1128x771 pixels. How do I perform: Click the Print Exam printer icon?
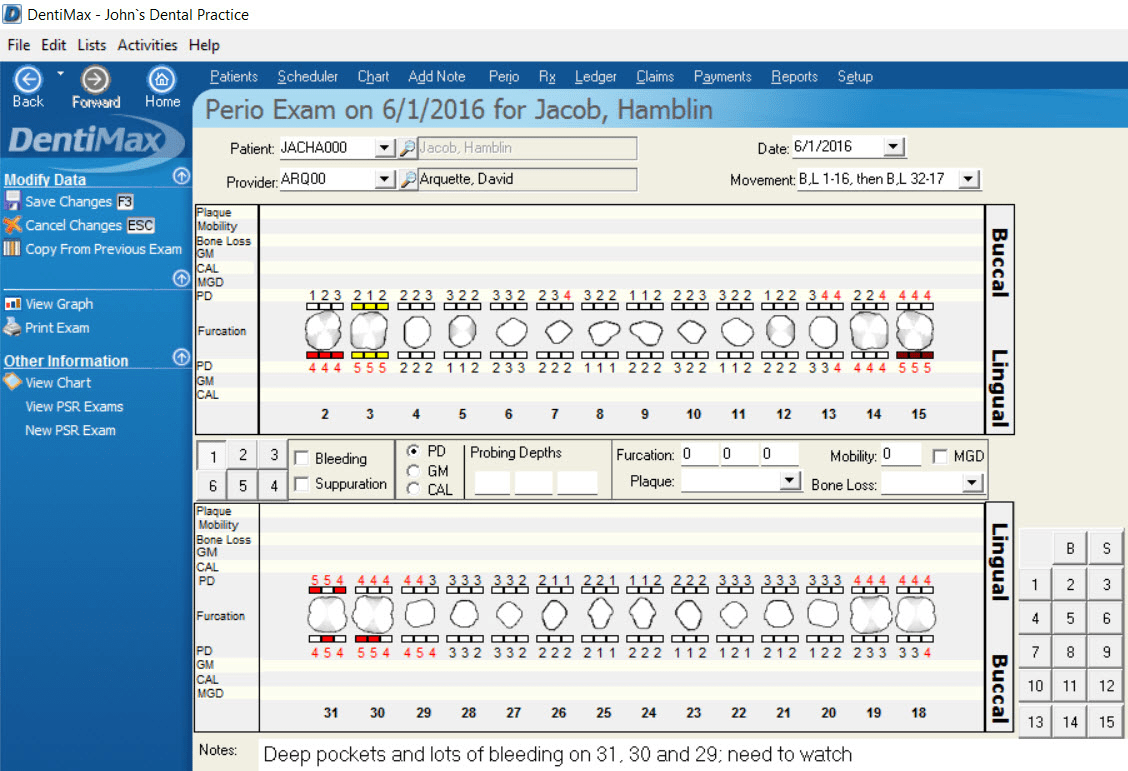12,327
